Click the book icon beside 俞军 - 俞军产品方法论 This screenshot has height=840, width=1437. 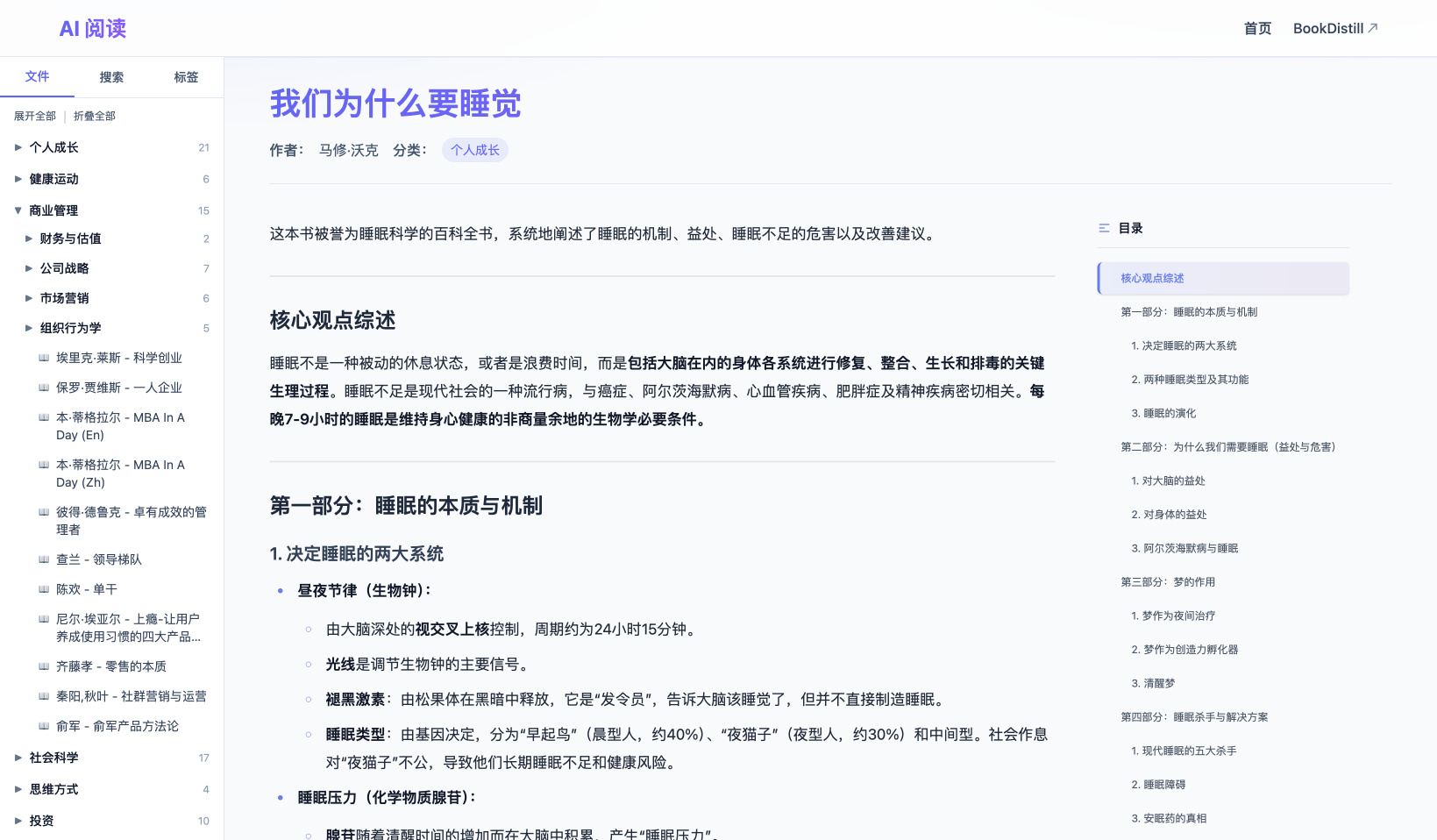pyautogui.click(x=44, y=726)
